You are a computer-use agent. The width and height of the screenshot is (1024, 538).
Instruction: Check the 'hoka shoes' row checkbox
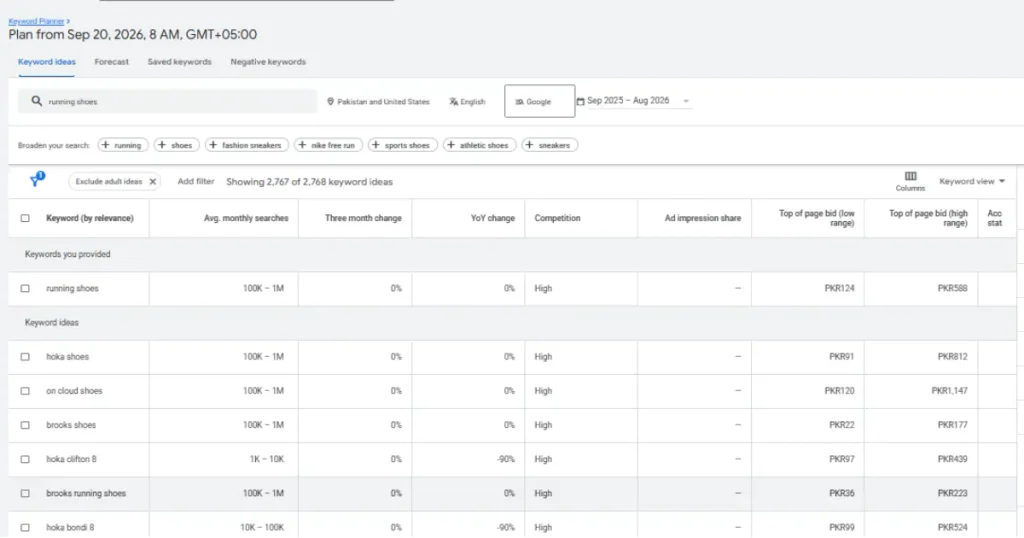point(25,356)
